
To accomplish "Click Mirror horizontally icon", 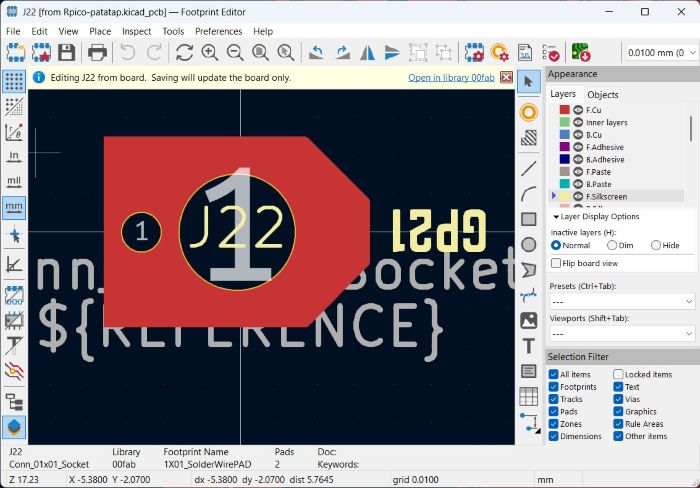I will [367, 53].
